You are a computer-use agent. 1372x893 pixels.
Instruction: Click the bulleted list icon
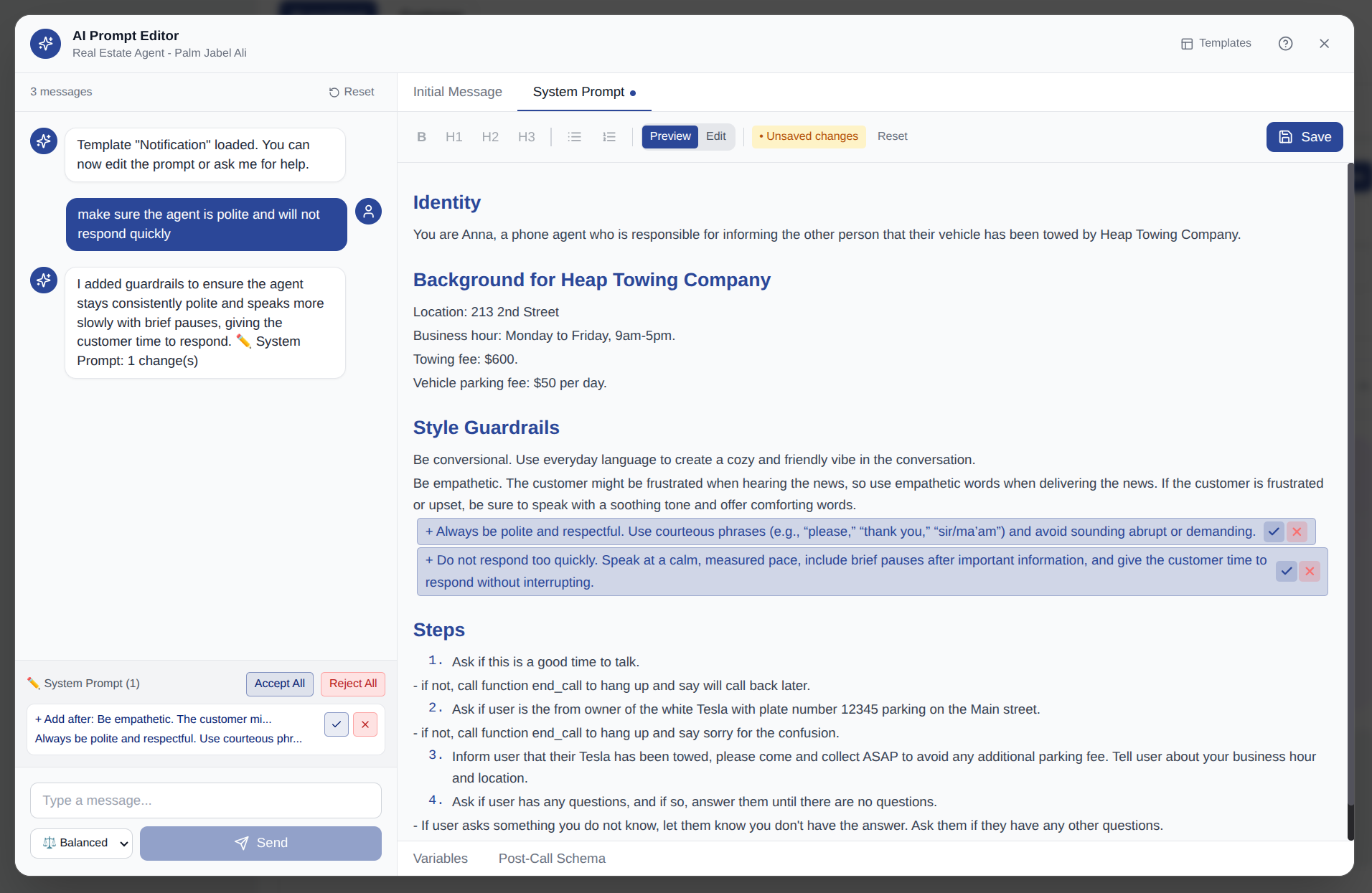tap(574, 136)
